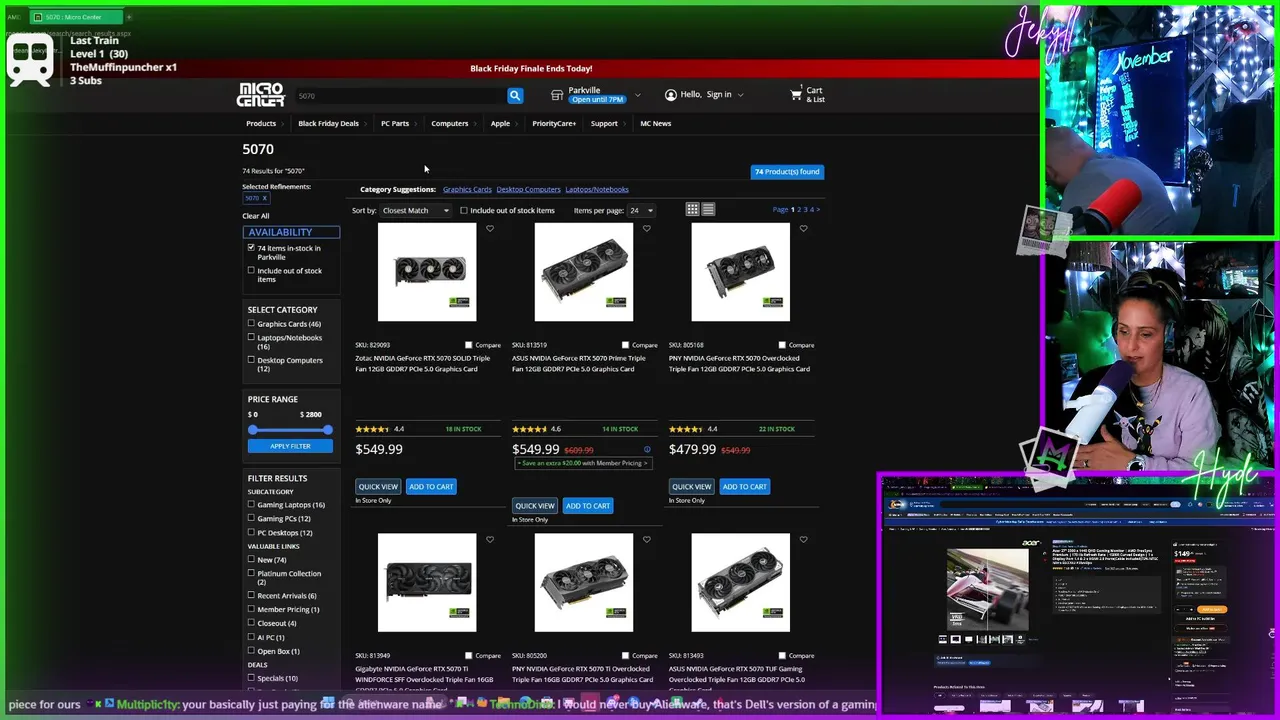
Task: Click the Parkville store icon
Action: tap(557, 95)
